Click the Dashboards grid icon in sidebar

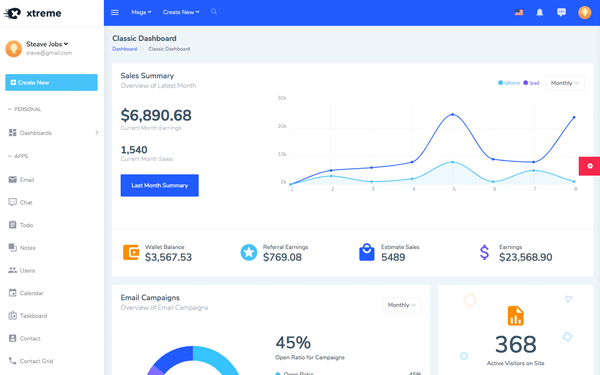(x=13, y=132)
